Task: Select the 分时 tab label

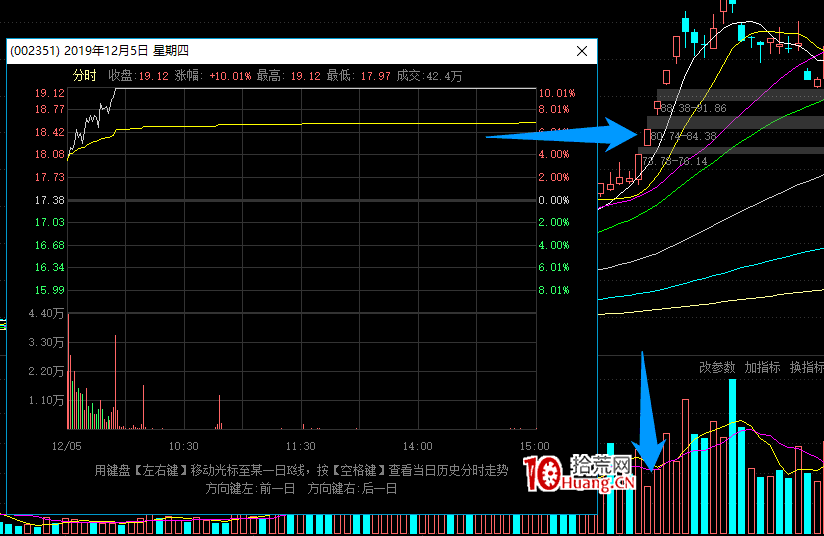Action: click(x=85, y=75)
